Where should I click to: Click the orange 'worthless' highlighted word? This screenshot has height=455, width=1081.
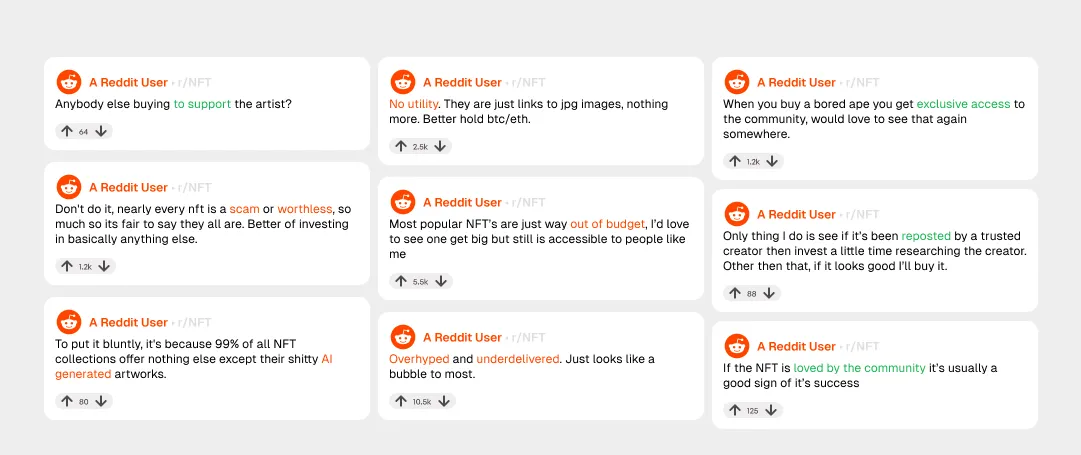pos(305,210)
